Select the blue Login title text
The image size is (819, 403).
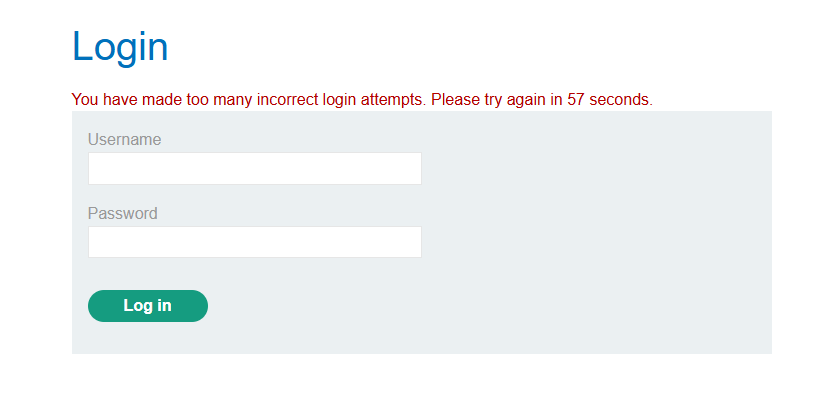pyautogui.click(x=120, y=47)
